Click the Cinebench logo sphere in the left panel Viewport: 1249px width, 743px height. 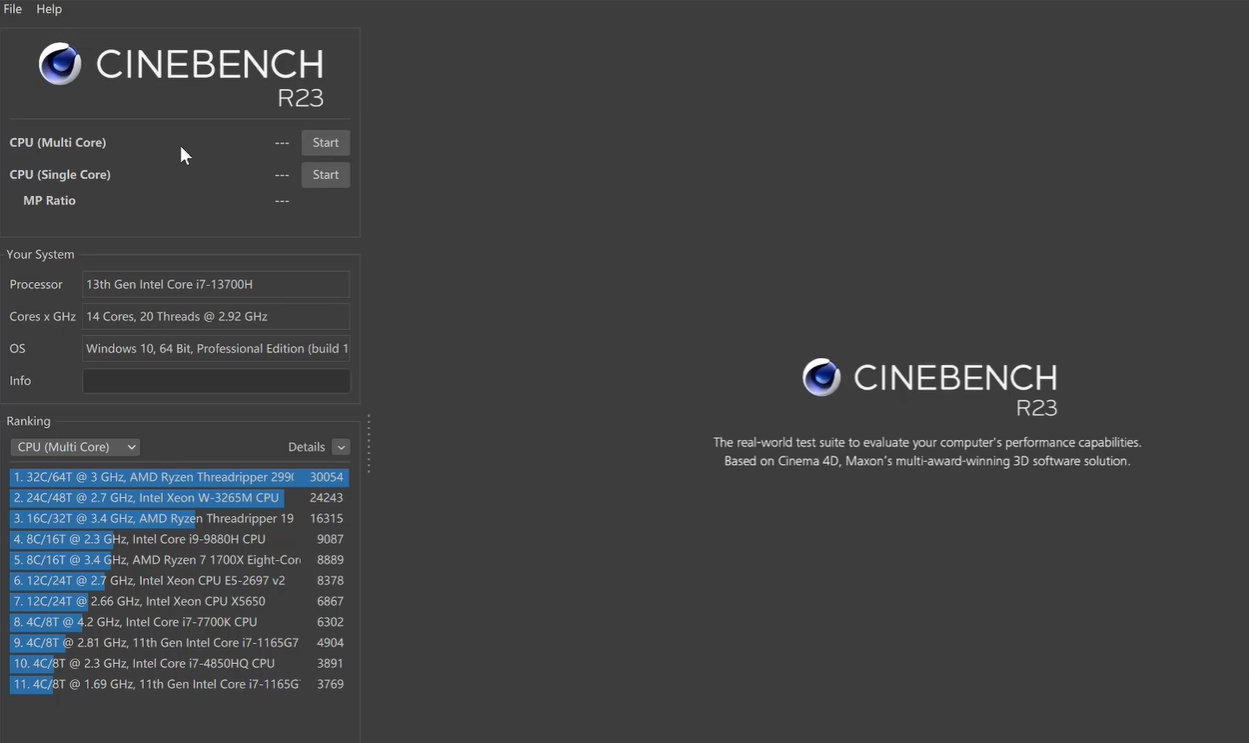click(60, 64)
